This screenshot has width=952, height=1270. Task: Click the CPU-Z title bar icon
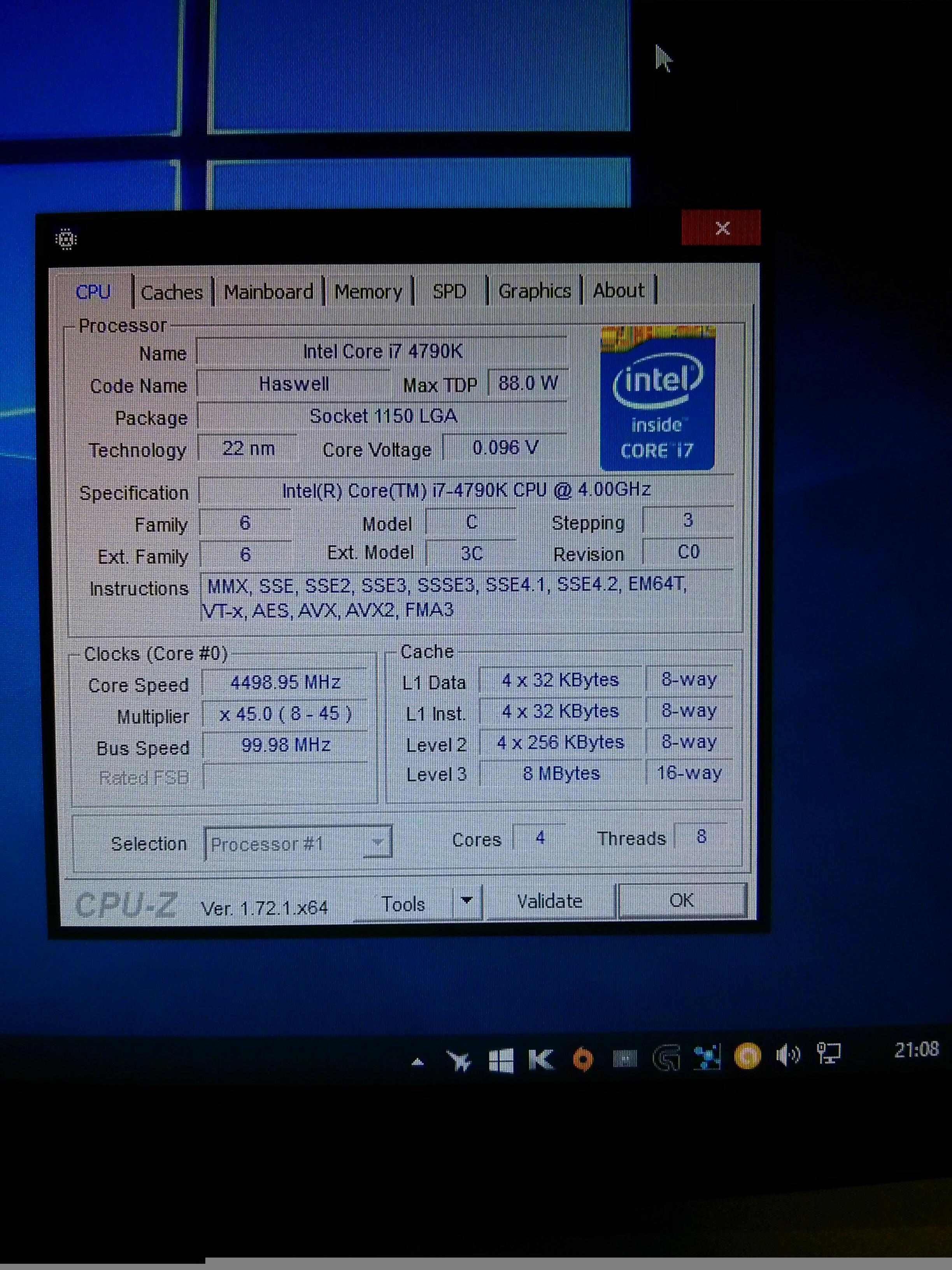pos(66,239)
